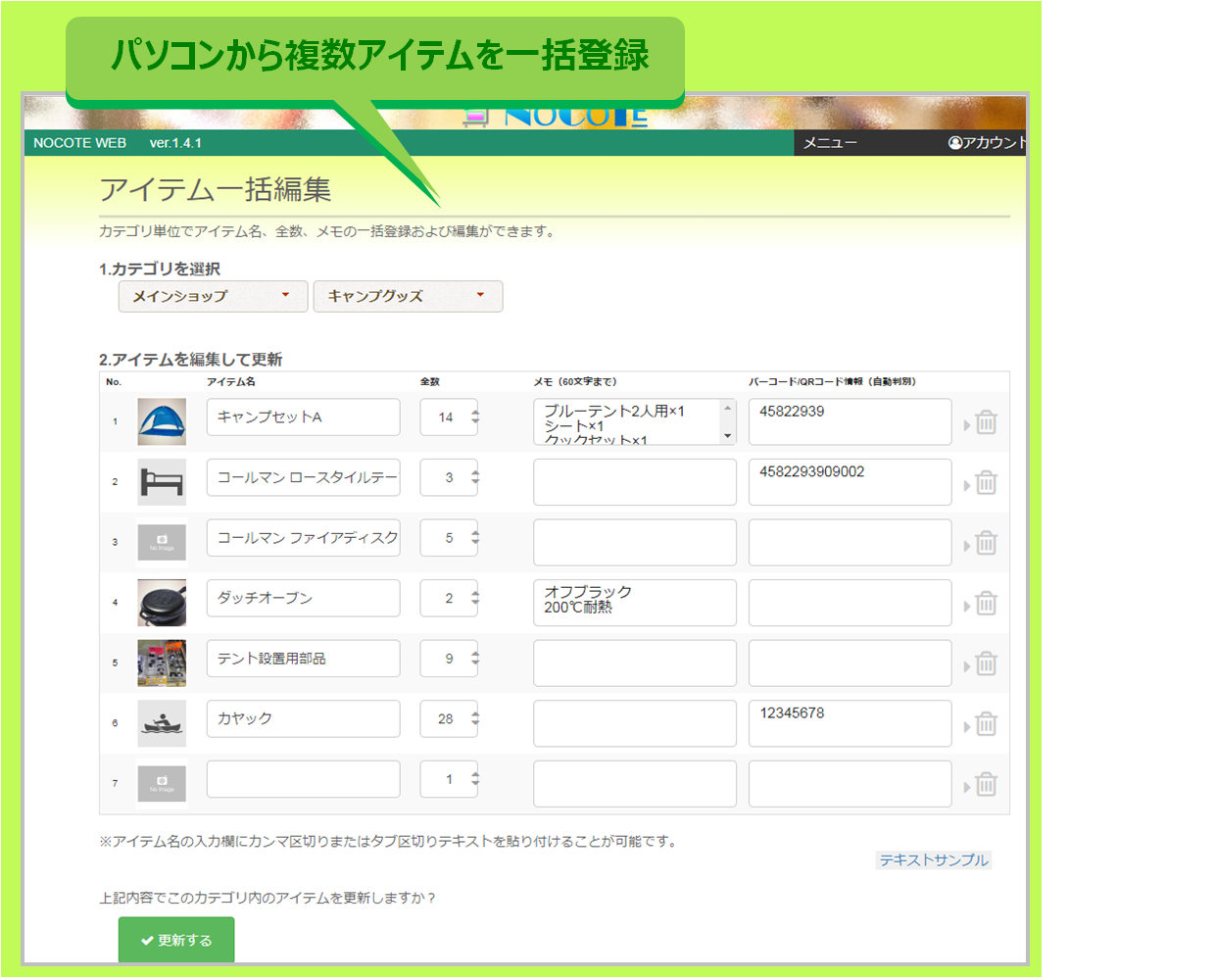
Task: Click trash icon on empty row 7
Action: tap(986, 785)
